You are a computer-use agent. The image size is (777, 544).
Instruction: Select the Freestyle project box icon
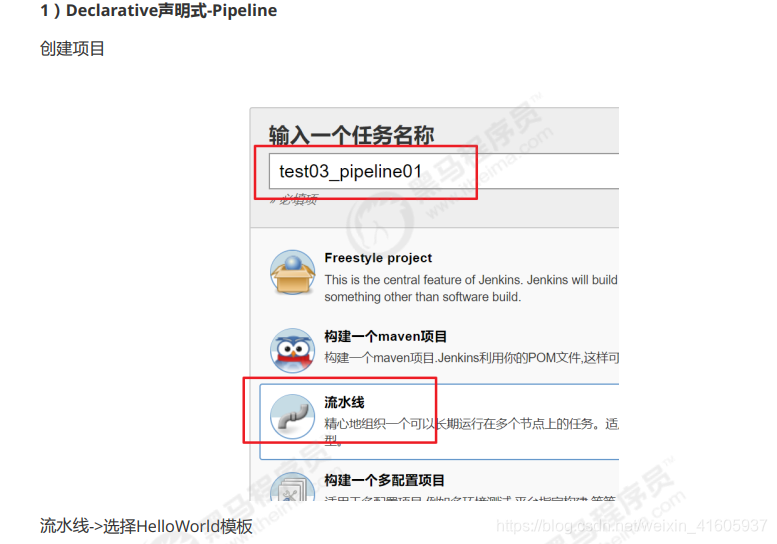(292, 272)
